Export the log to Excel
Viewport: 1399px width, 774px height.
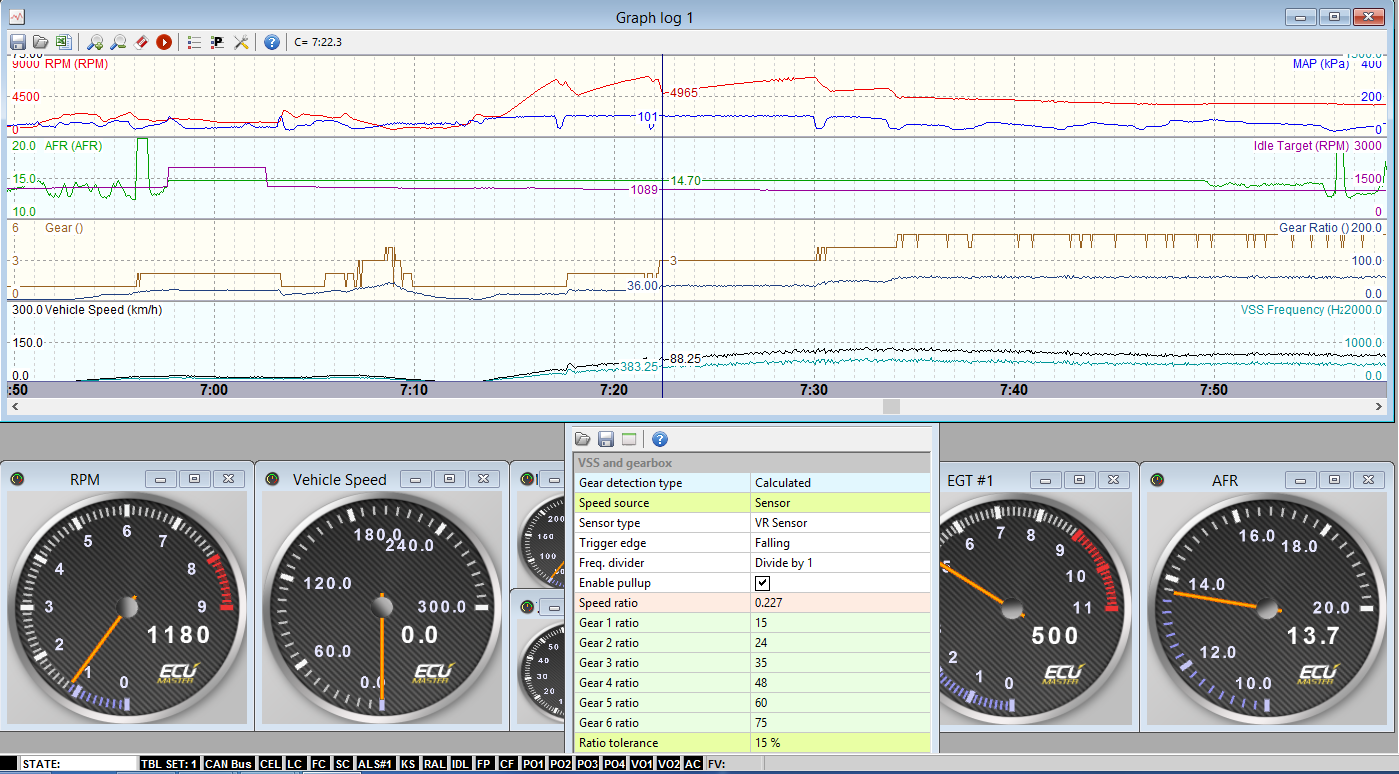click(x=63, y=42)
